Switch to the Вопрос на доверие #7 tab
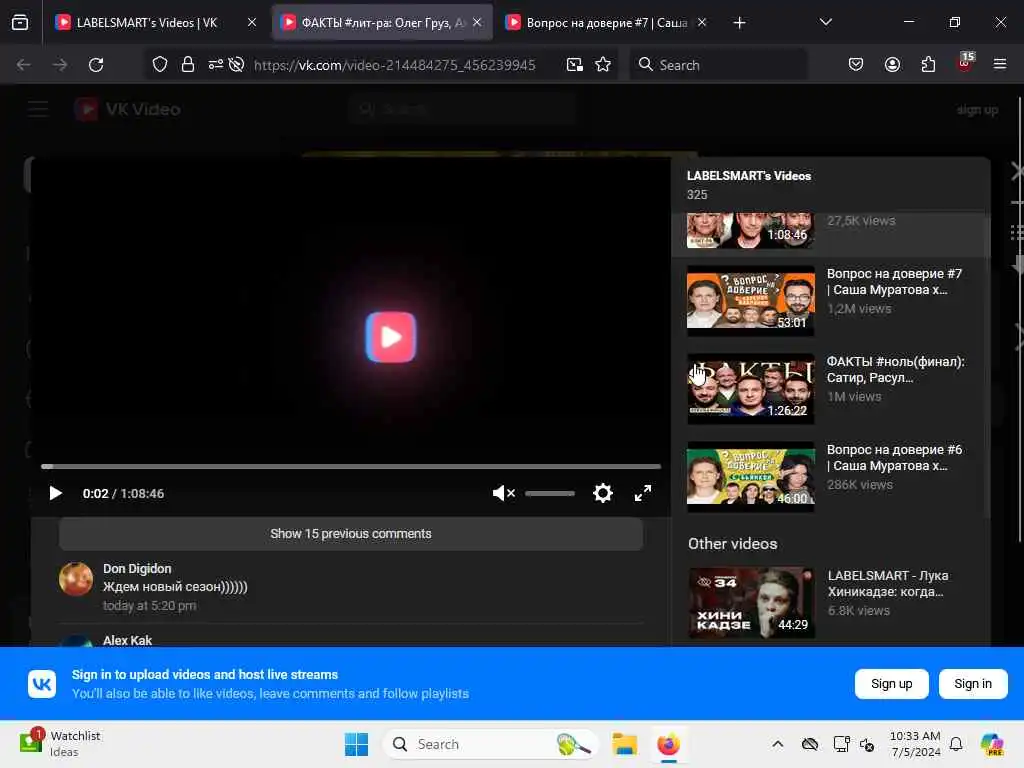Screen dimensions: 1024x768 pyautogui.click(x=606, y=22)
